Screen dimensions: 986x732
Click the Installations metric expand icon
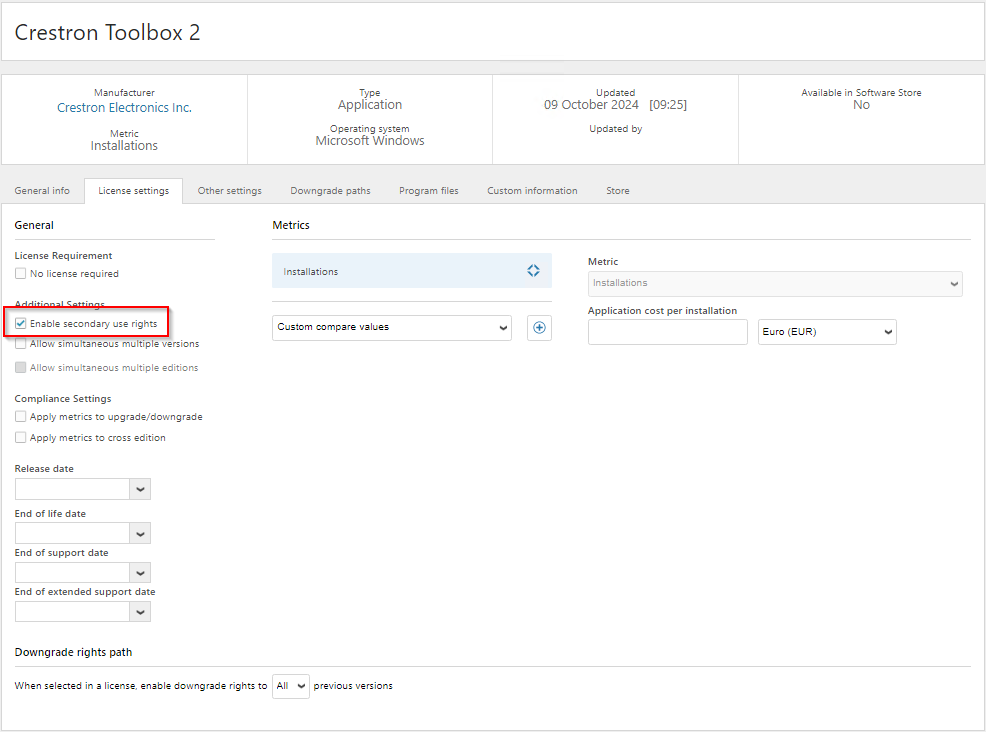click(533, 270)
